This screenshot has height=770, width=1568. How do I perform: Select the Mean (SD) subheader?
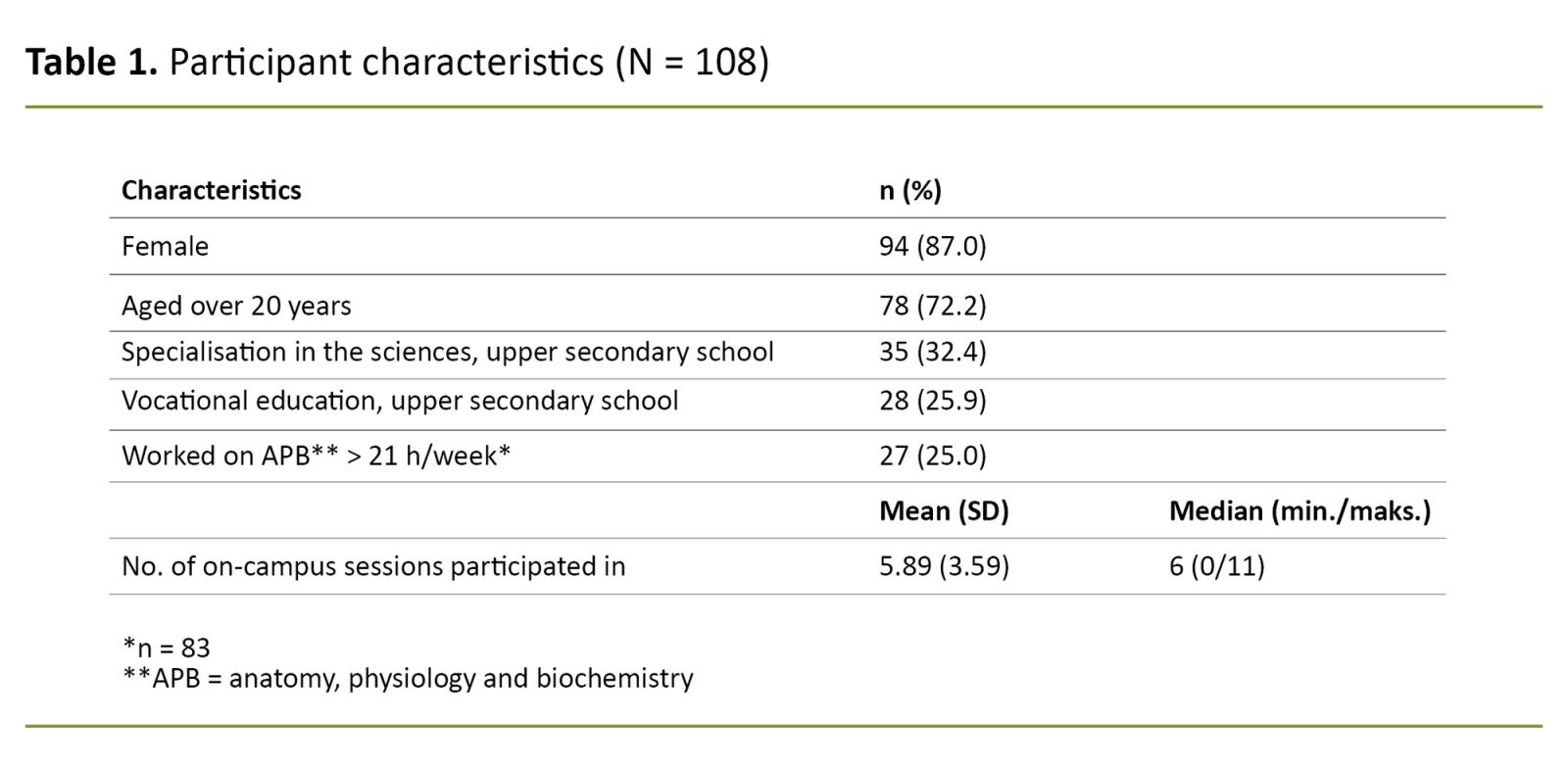tap(944, 510)
